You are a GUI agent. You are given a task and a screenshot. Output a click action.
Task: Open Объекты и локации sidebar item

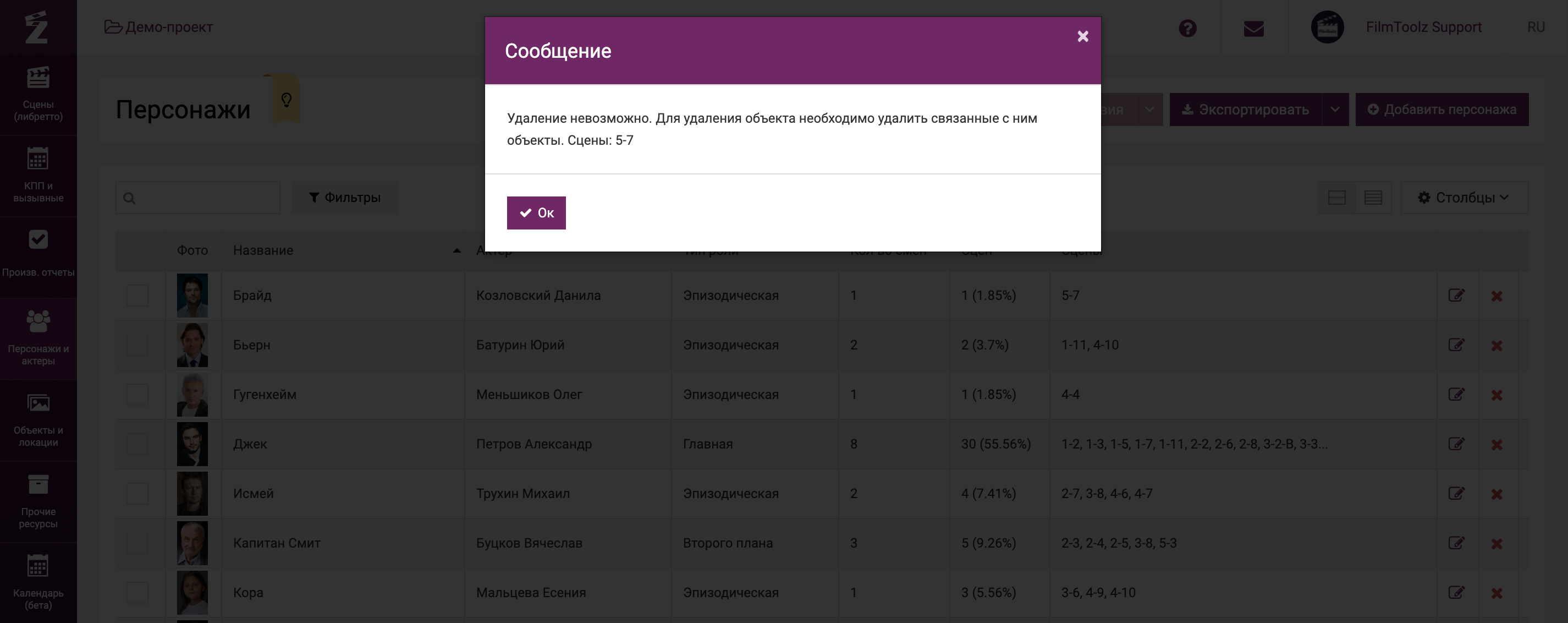point(38,420)
